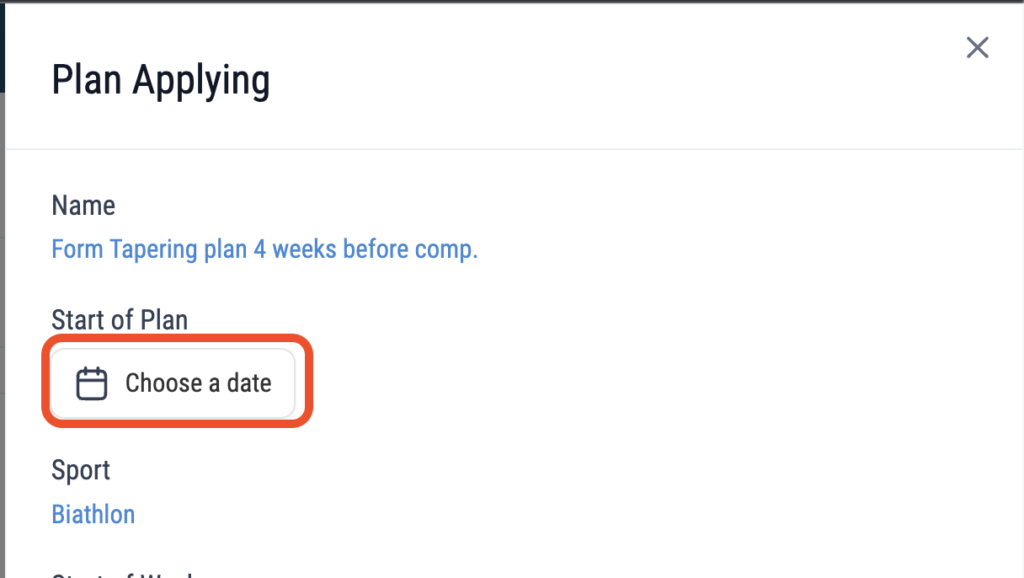1024x578 pixels.
Task: Click the Sport field label
Action: pyautogui.click(x=81, y=471)
